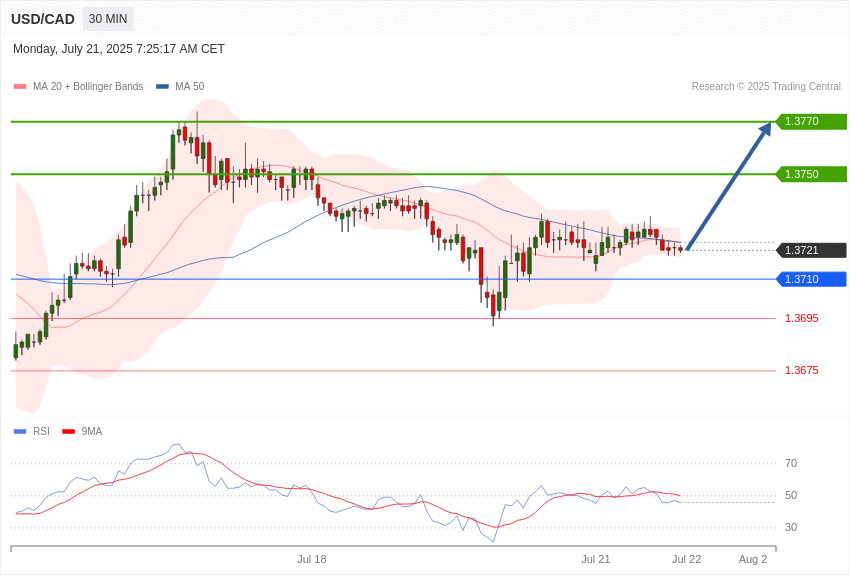Image resolution: width=850 pixels, height=576 pixels.
Task: Click the date and time stamp text
Action: [119, 49]
